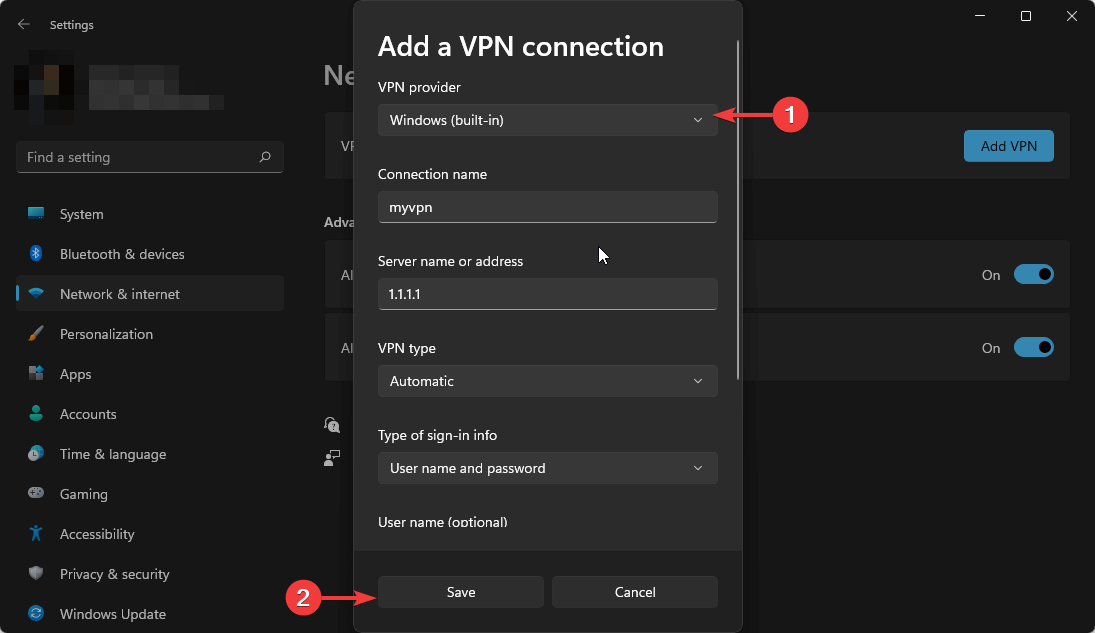Click the Server name or address field

click(x=548, y=294)
